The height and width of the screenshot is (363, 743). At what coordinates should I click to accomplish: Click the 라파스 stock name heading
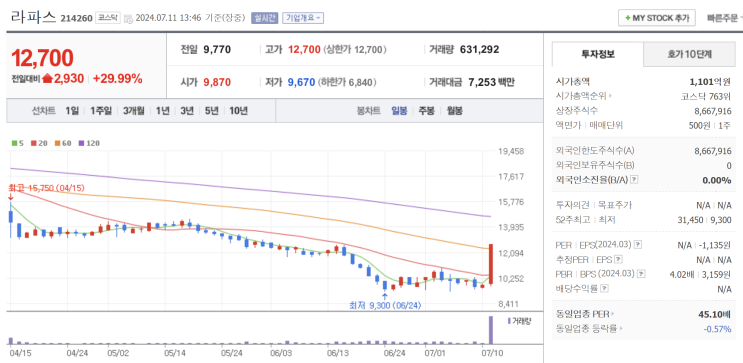coord(33,18)
